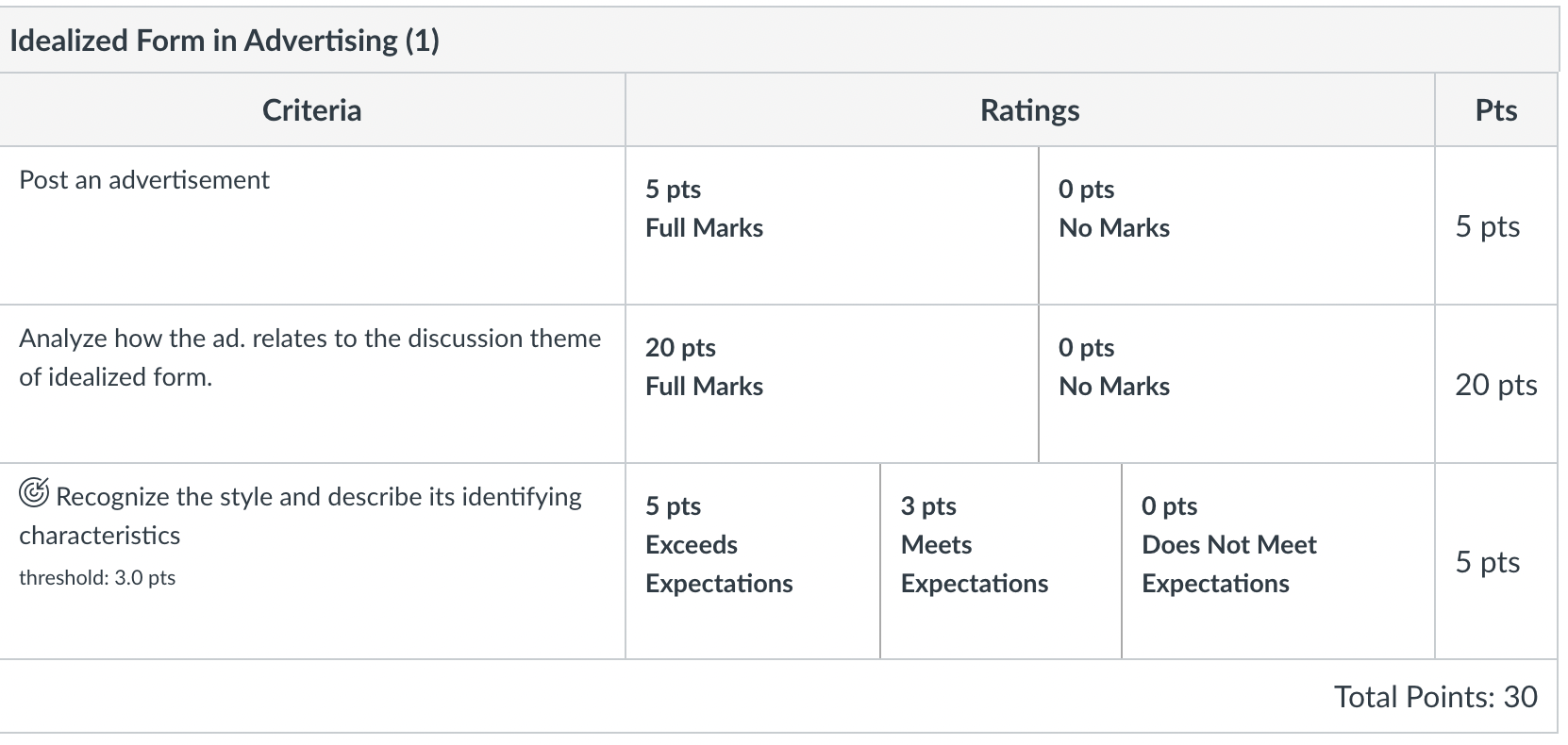
Task: Click the 5 pts score for the Recognize the style row
Action: (x=1487, y=561)
